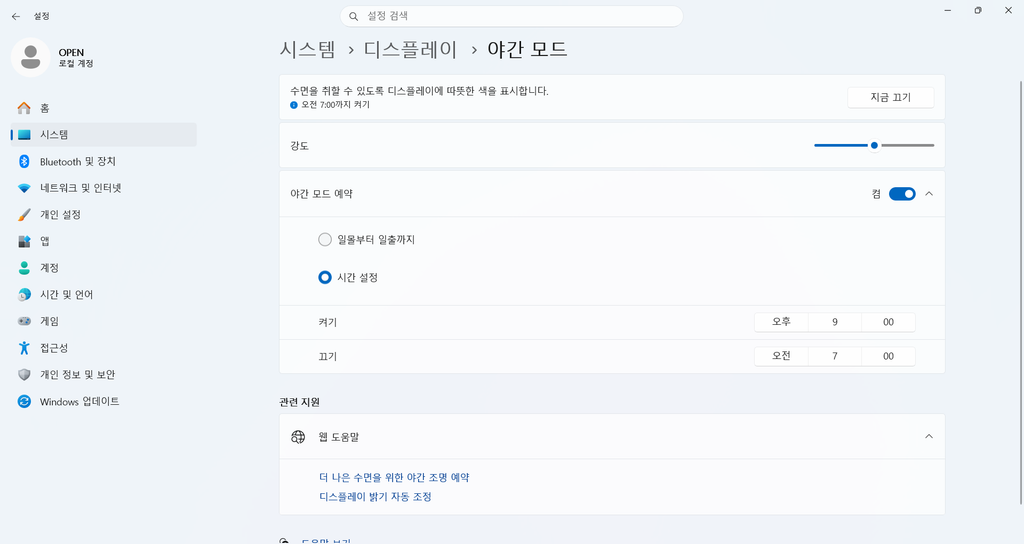Viewport: 1024px width, 544px height.
Task: Click the OPEN 로컬 계정 account name
Action: click(x=76, y=57)
